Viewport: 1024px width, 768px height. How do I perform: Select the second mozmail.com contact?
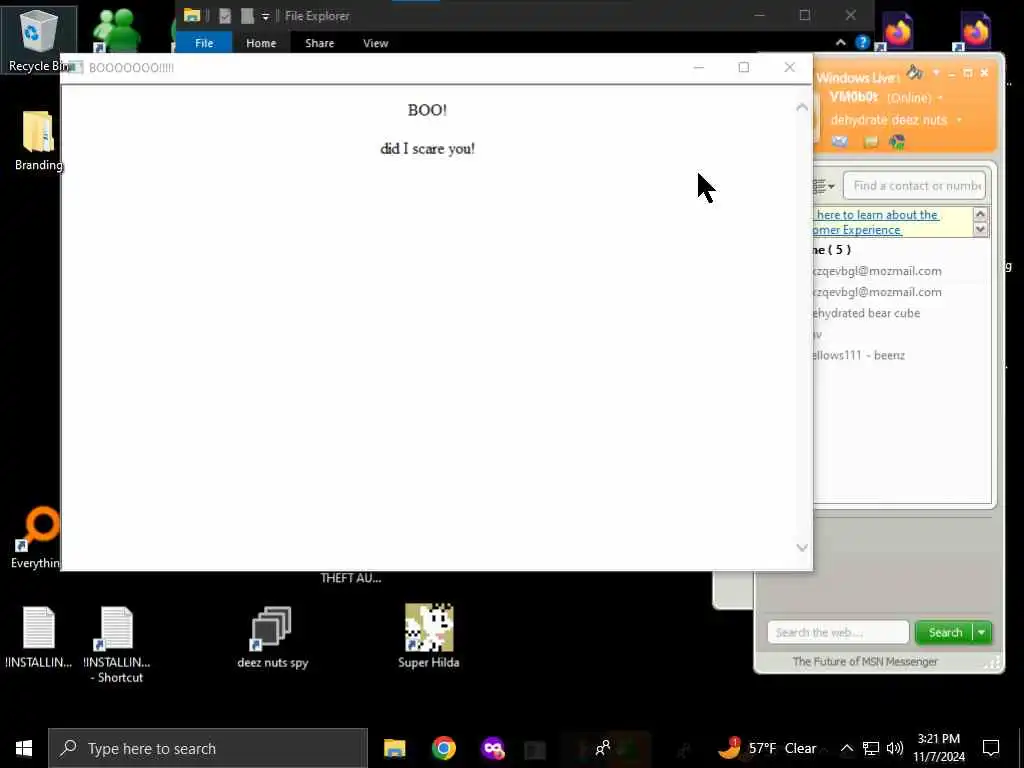pyautogui.click(x=877, y=292)
